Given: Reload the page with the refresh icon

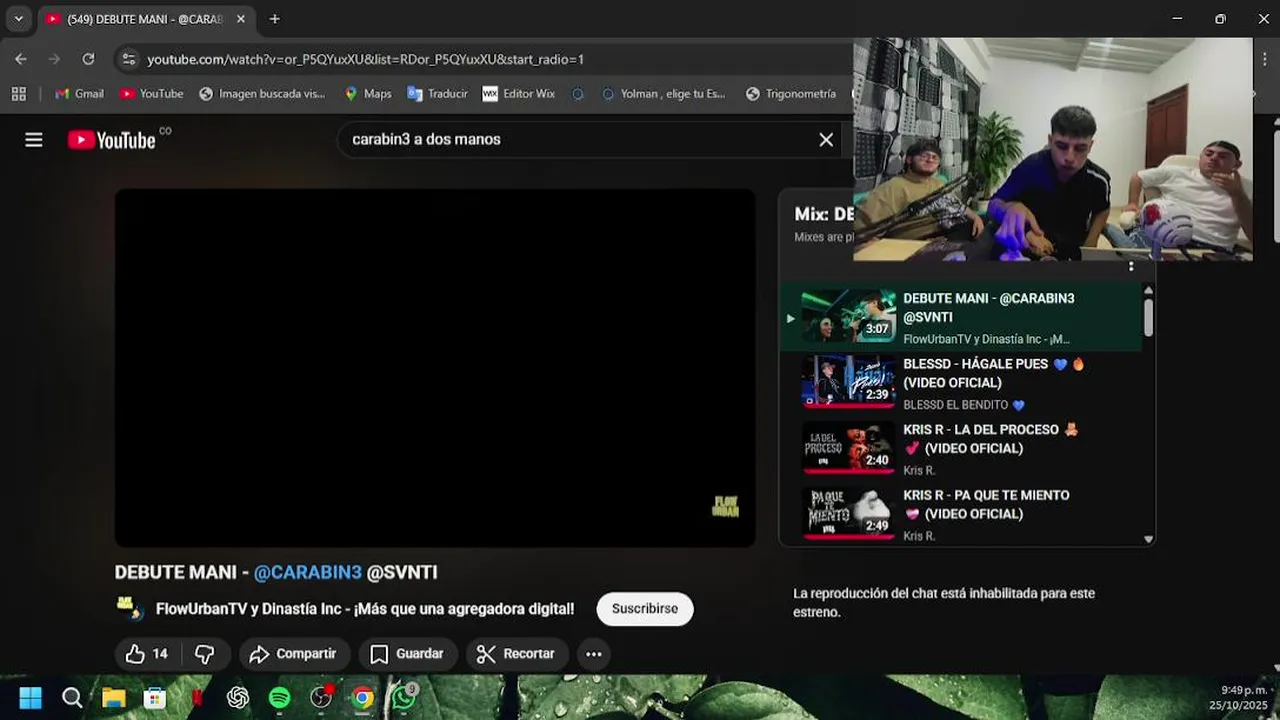Looking at the screenshot, I should pyautogui.click(x=88, y=59).
